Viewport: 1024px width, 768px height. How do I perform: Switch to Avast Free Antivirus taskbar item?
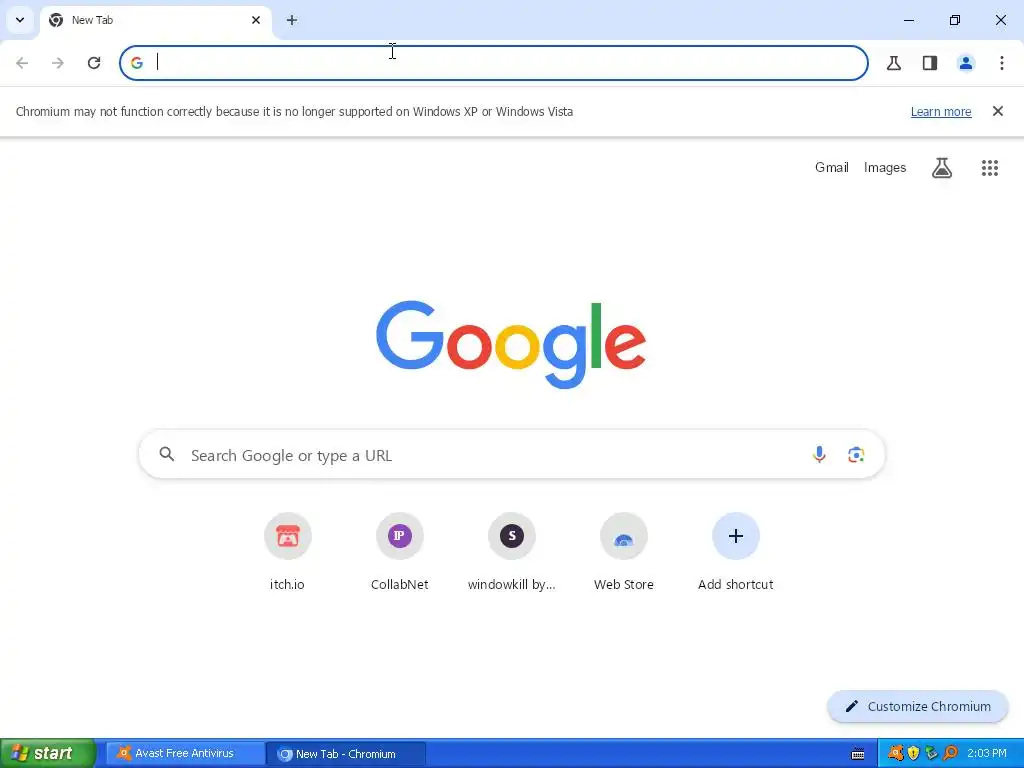tap(185, 753)
